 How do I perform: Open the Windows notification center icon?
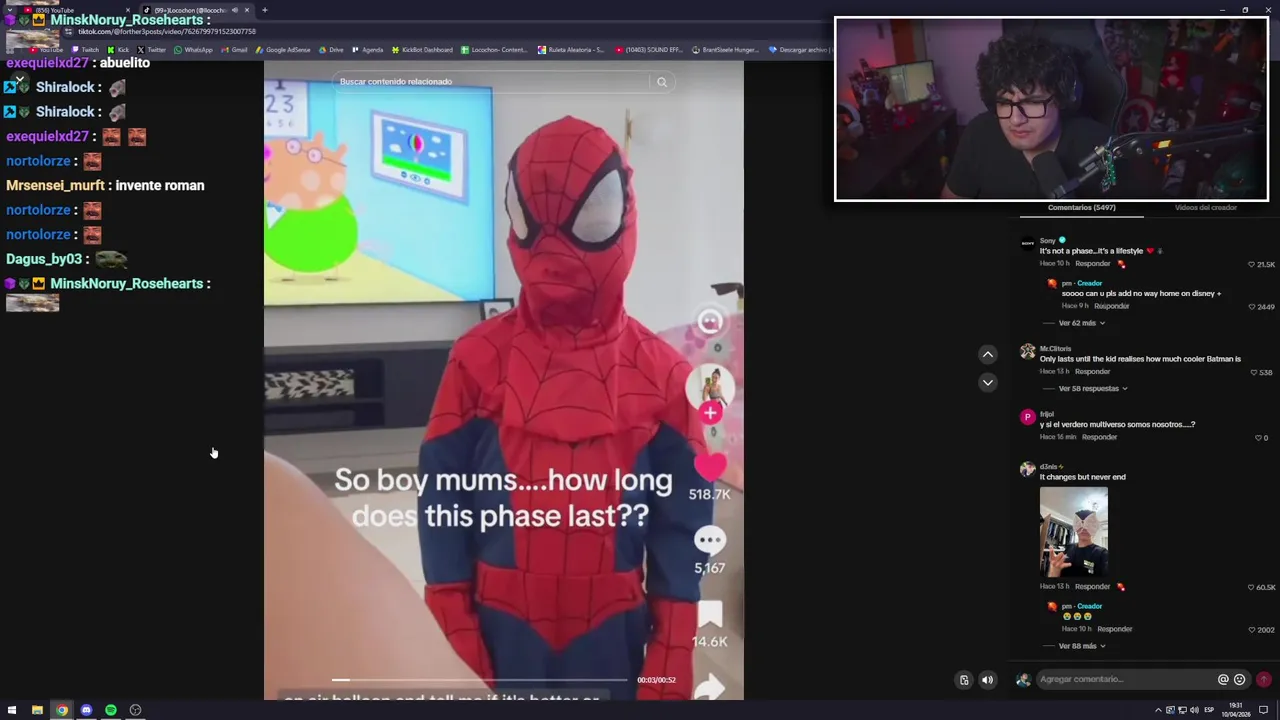(1263, 710)
